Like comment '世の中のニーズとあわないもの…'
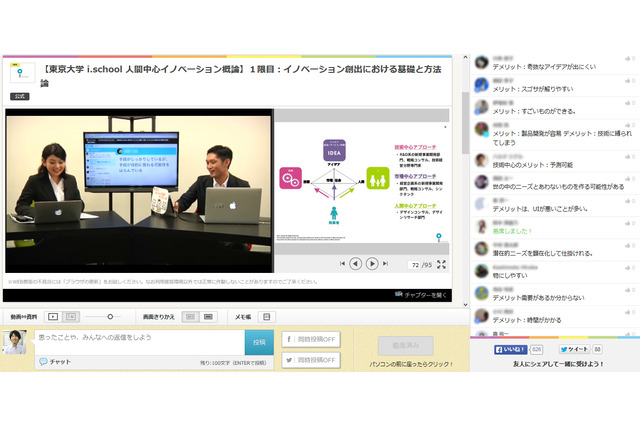Screen dimensions: 640x426 point(630,179)
